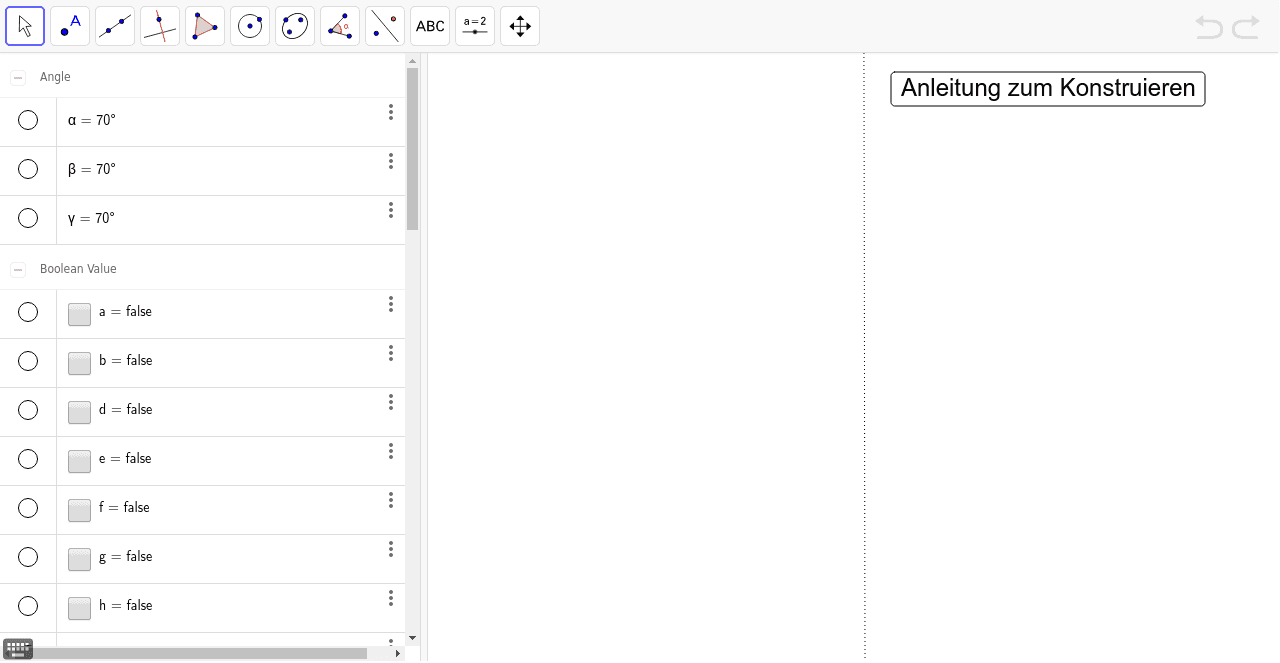Select the Ellipse conic tool
1280x663 pixels.
coord(295,26)
